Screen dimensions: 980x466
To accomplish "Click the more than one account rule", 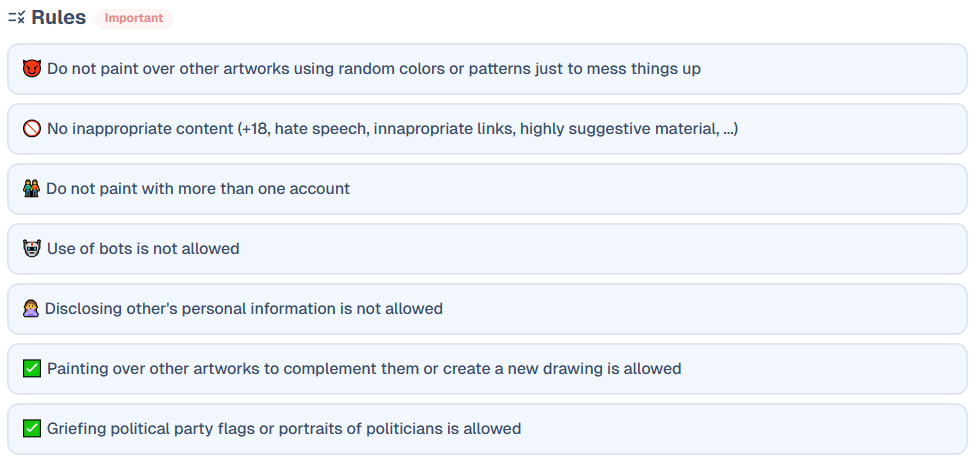I will [x=198, y=189].
